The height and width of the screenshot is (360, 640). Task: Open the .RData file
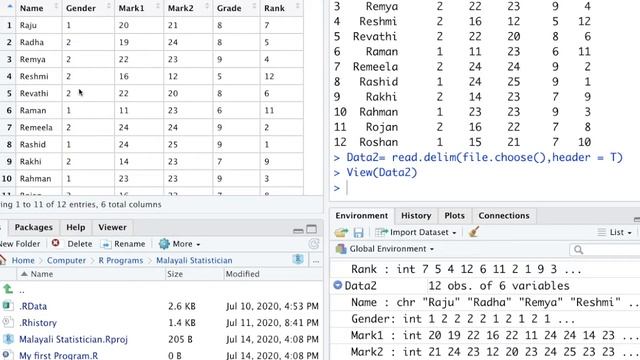(33, 306)
